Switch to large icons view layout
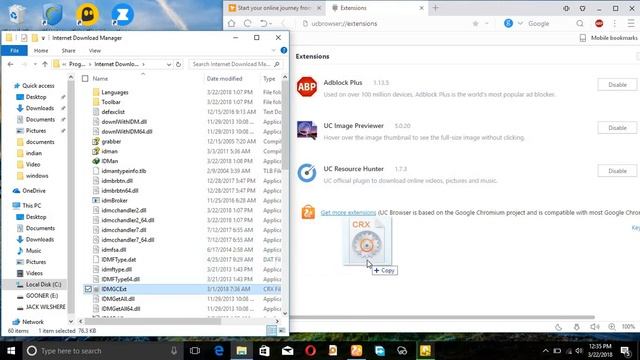Screen dimensions: 640x360 pos(282,331)
